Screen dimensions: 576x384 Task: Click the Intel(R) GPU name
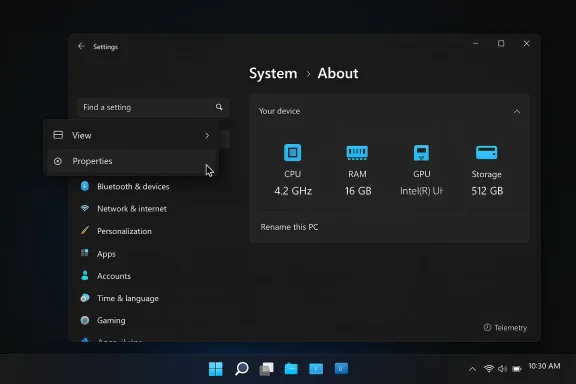[421, 191]
